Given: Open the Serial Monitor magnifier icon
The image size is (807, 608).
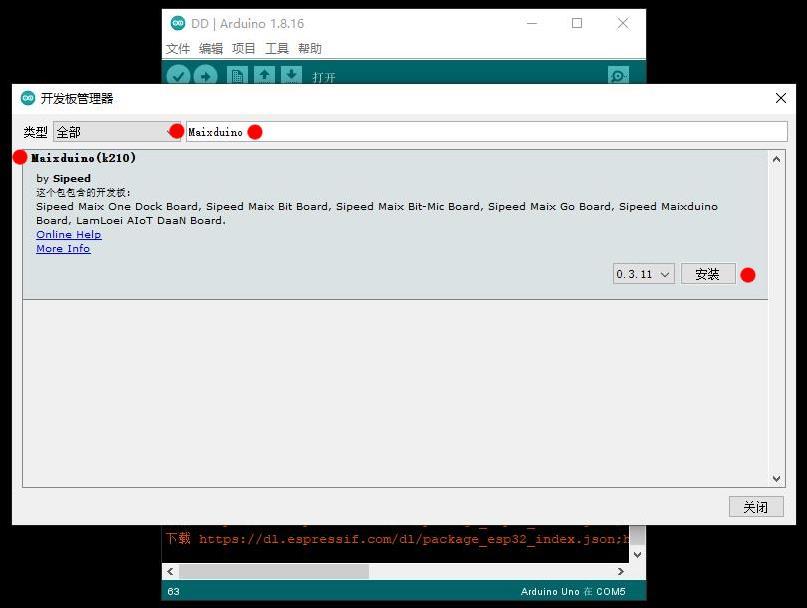Looking at the screenshot, I should [x=618, y=76].
